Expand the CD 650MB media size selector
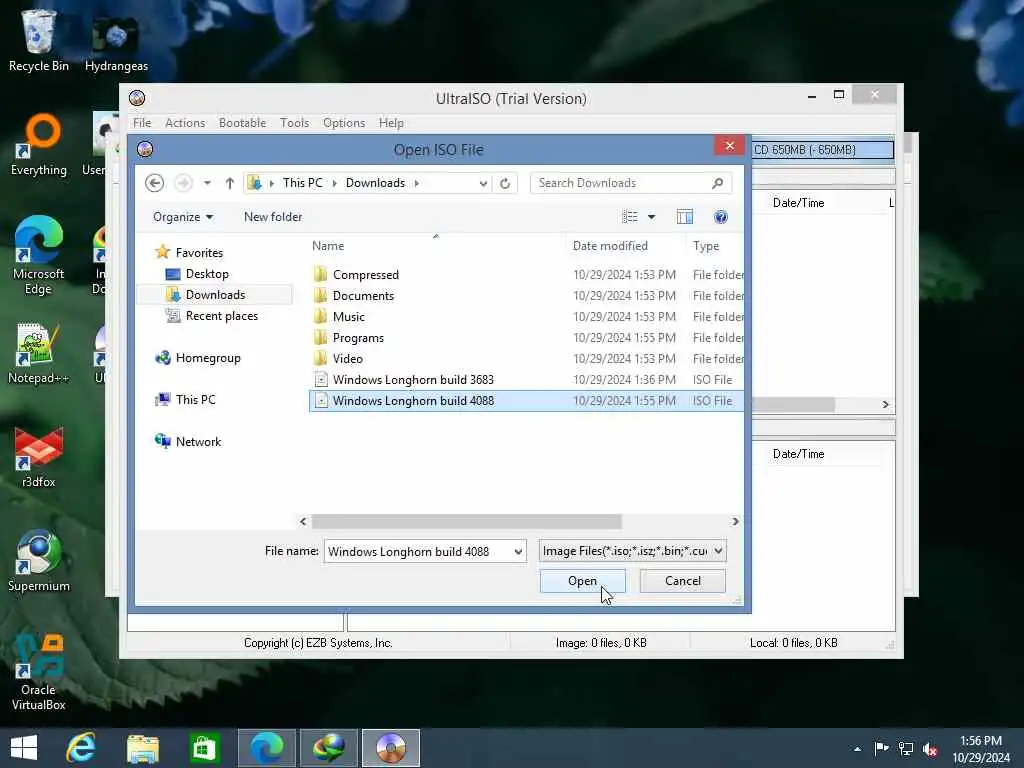The image size is (1024, 768). 822,150
